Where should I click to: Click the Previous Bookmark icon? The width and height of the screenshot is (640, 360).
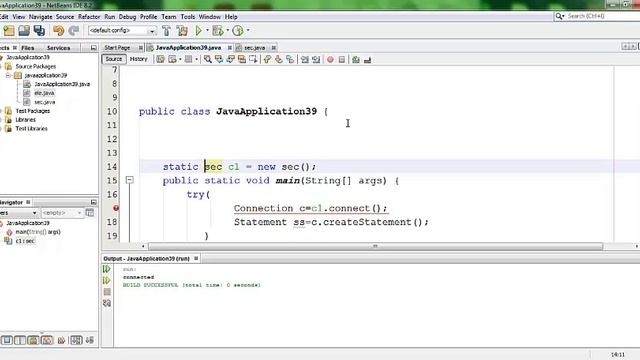tap(267, 60)
